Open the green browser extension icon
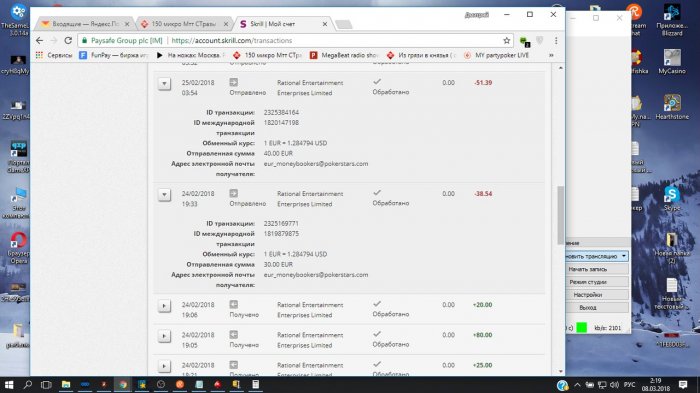Image resolution: width=700 pixels, height=393 pixels. click(525, 42)
